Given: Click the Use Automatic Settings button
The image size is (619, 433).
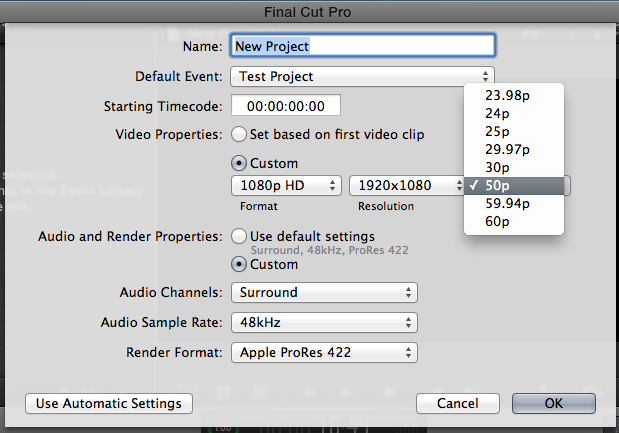Looking at the screenshot, I should click(x=108, y=404).
